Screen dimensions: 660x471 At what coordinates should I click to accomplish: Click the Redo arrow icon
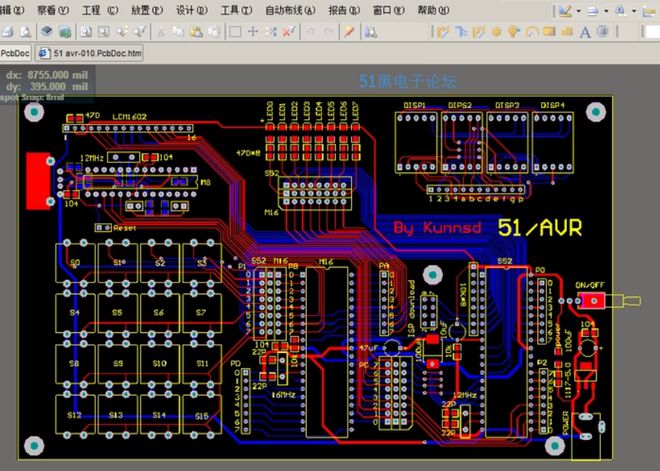[328, 32]
